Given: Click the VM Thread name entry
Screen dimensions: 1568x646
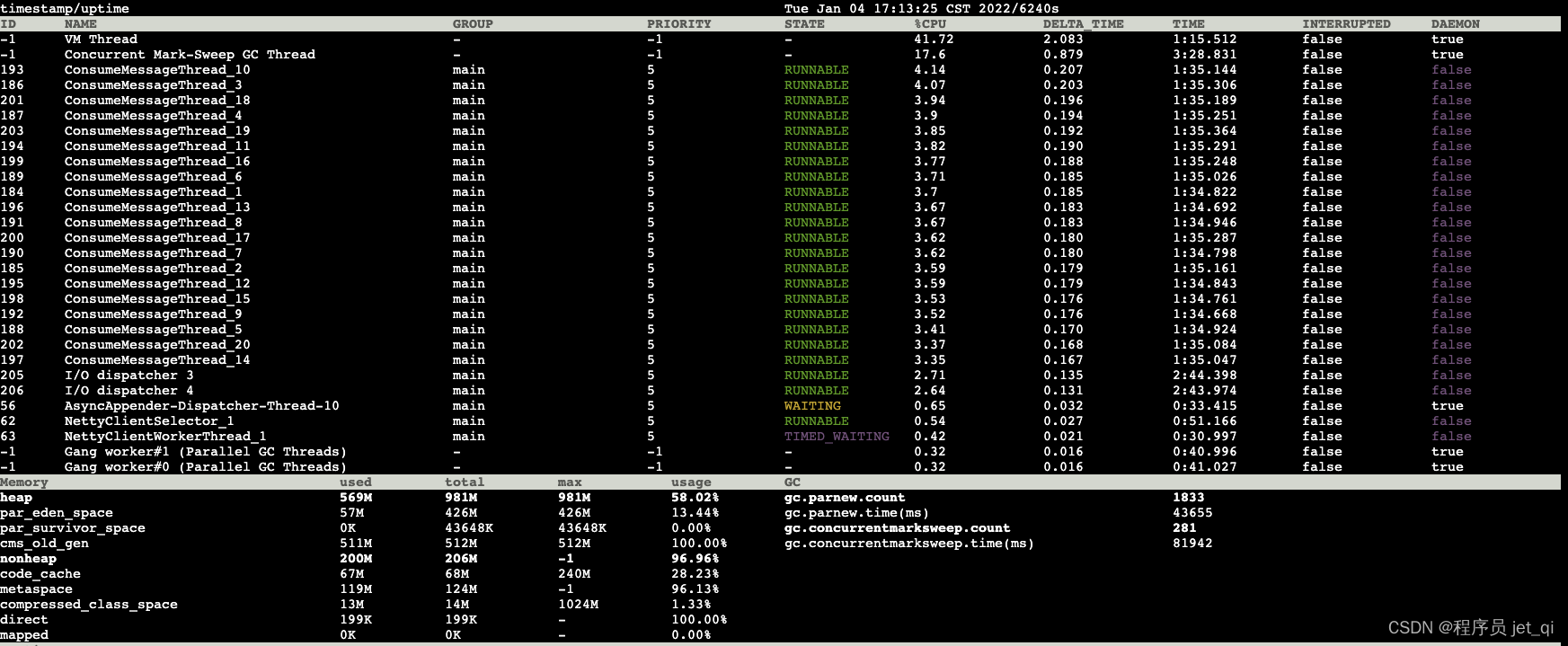Looking at the screenshot, I should 101,40.
